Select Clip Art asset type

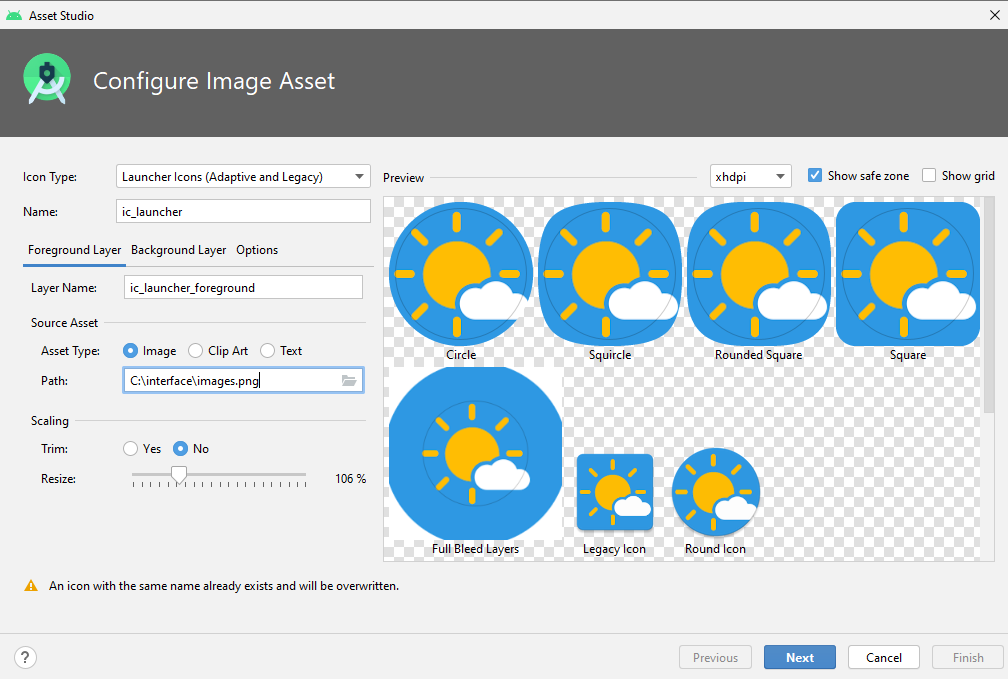coord(196,351)
